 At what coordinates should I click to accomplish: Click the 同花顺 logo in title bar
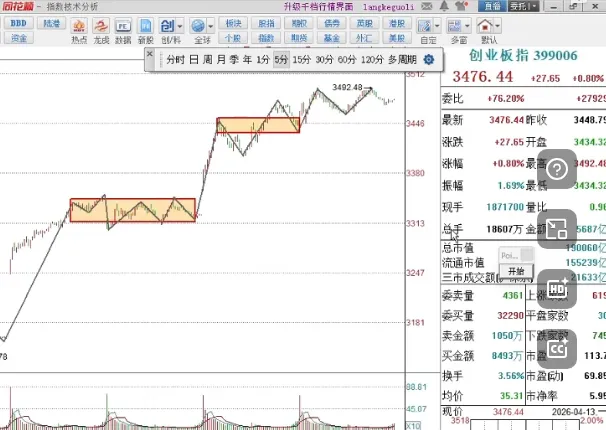click(x=18, y=6)
